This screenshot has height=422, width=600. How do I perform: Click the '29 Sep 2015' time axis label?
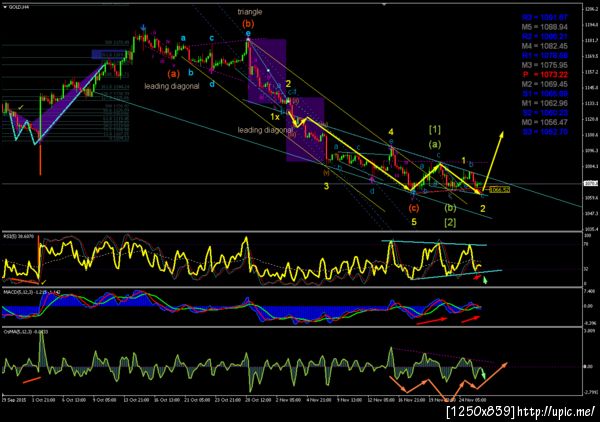pos(15,400)
